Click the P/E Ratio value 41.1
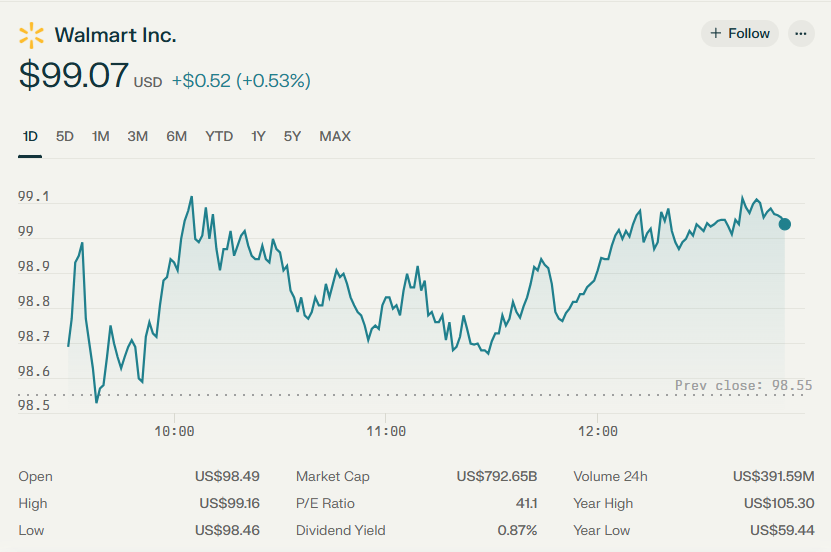Viewport: 831px width, 552px height. click(x=526, y=503)
